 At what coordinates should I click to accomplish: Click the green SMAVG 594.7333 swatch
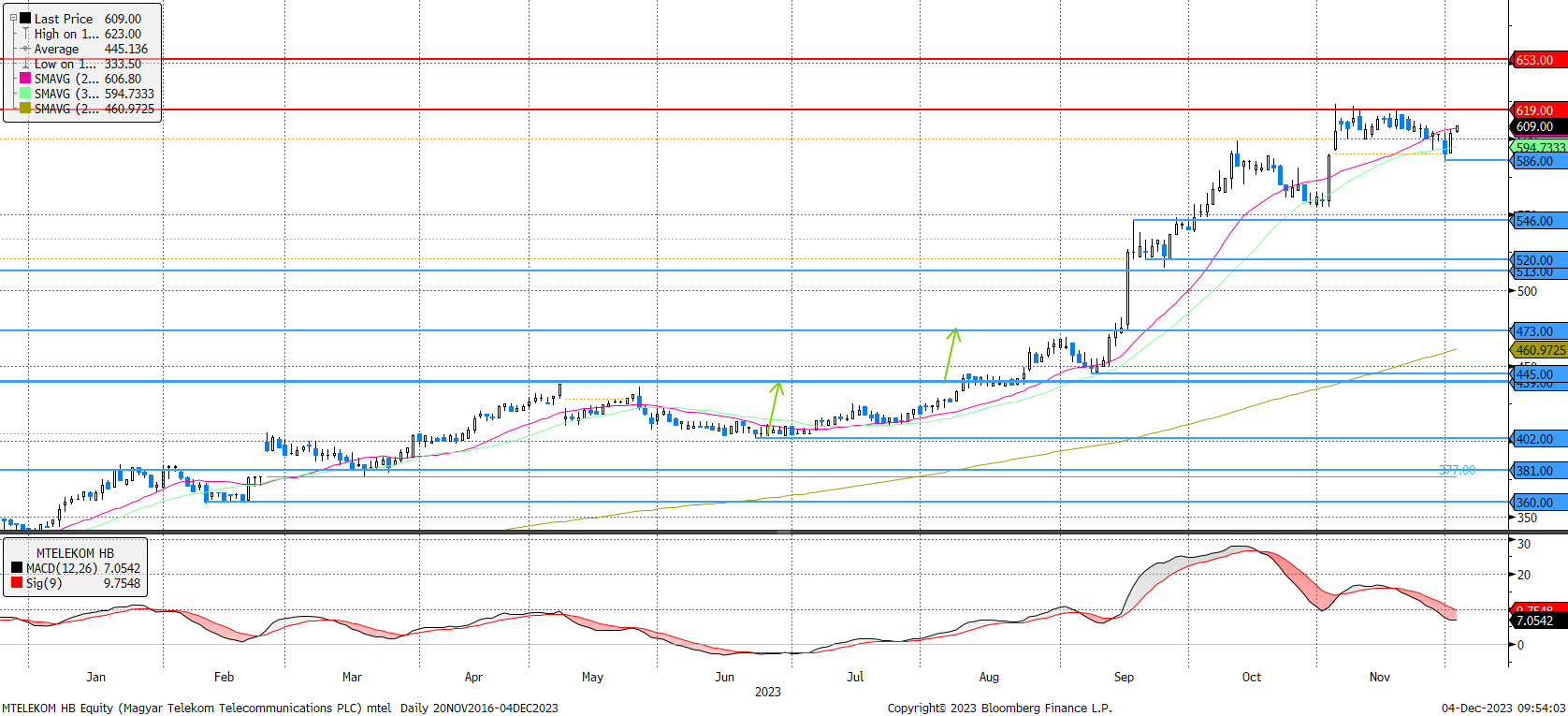(x=25, y=94)
